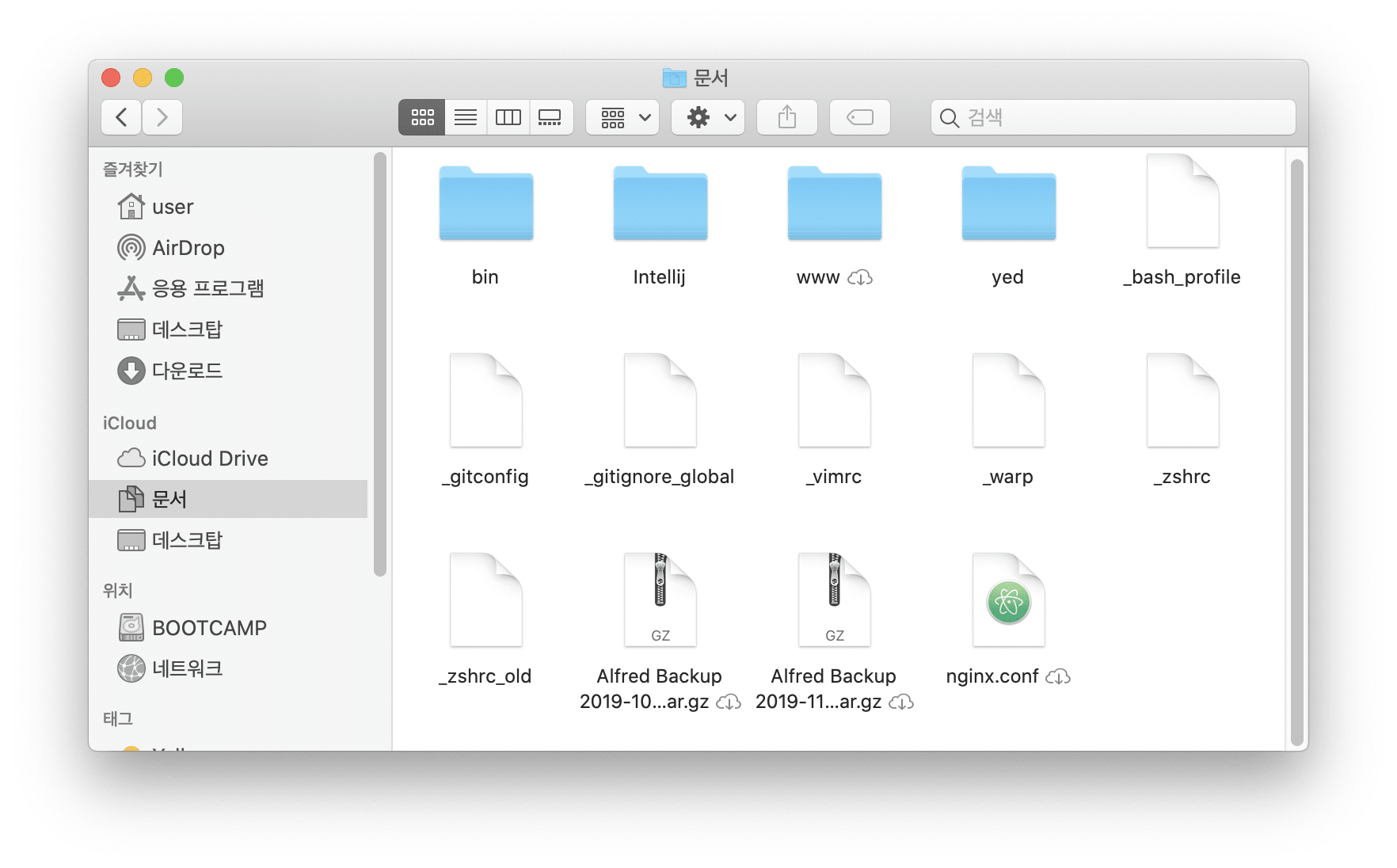Image resolution: width=1397 pixels, height=868 pixels.
Task: Click the Share toolbar button
Action: coord(787,117)
